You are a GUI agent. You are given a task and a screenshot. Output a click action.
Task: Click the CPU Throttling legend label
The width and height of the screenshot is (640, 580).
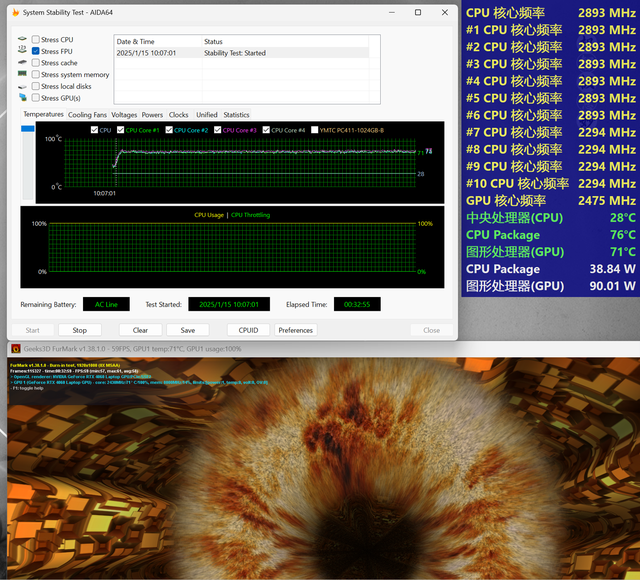pos(251,215)
